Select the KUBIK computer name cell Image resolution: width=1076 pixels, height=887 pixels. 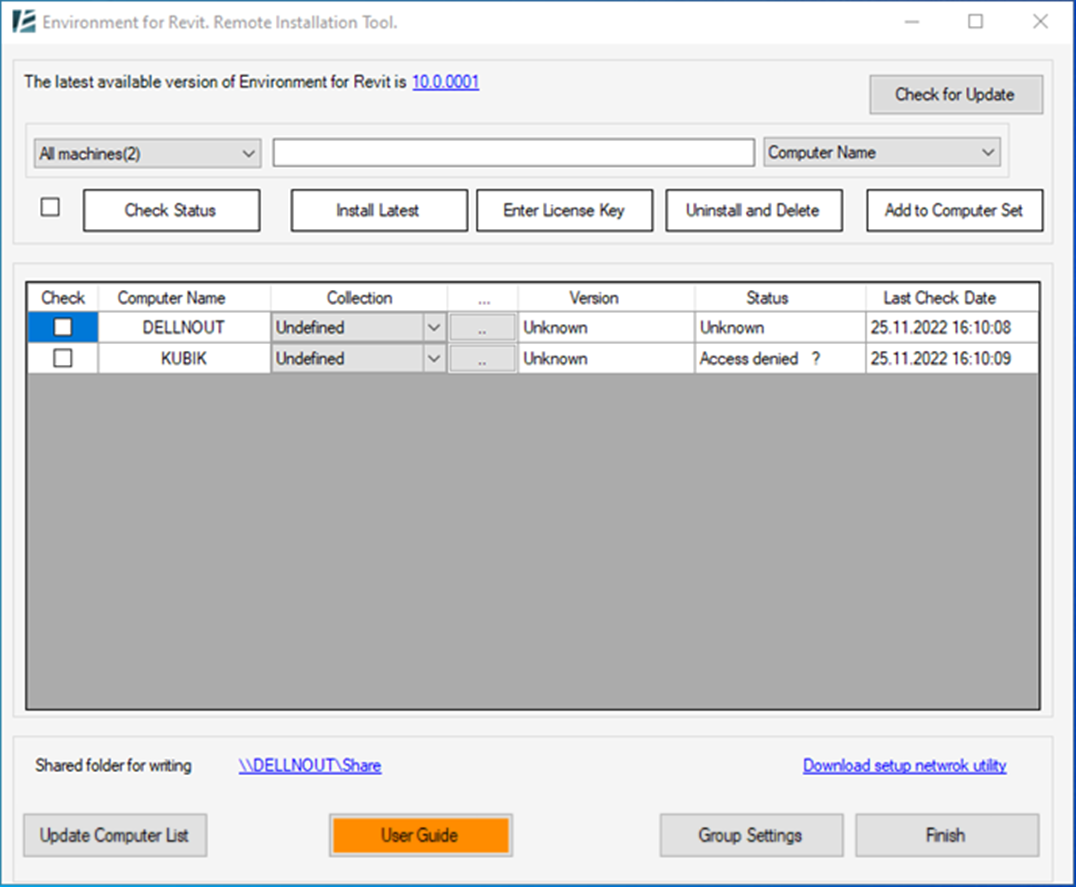[x=184, y=358]
